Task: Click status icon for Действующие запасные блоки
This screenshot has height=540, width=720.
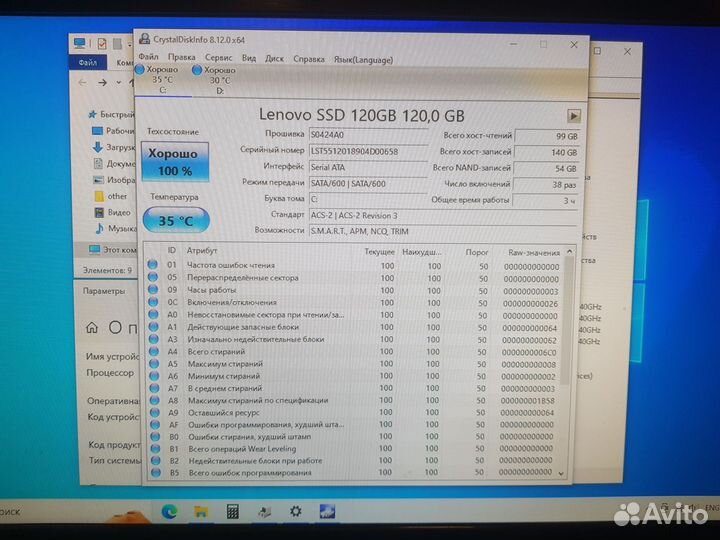Action: click(154, 326)
